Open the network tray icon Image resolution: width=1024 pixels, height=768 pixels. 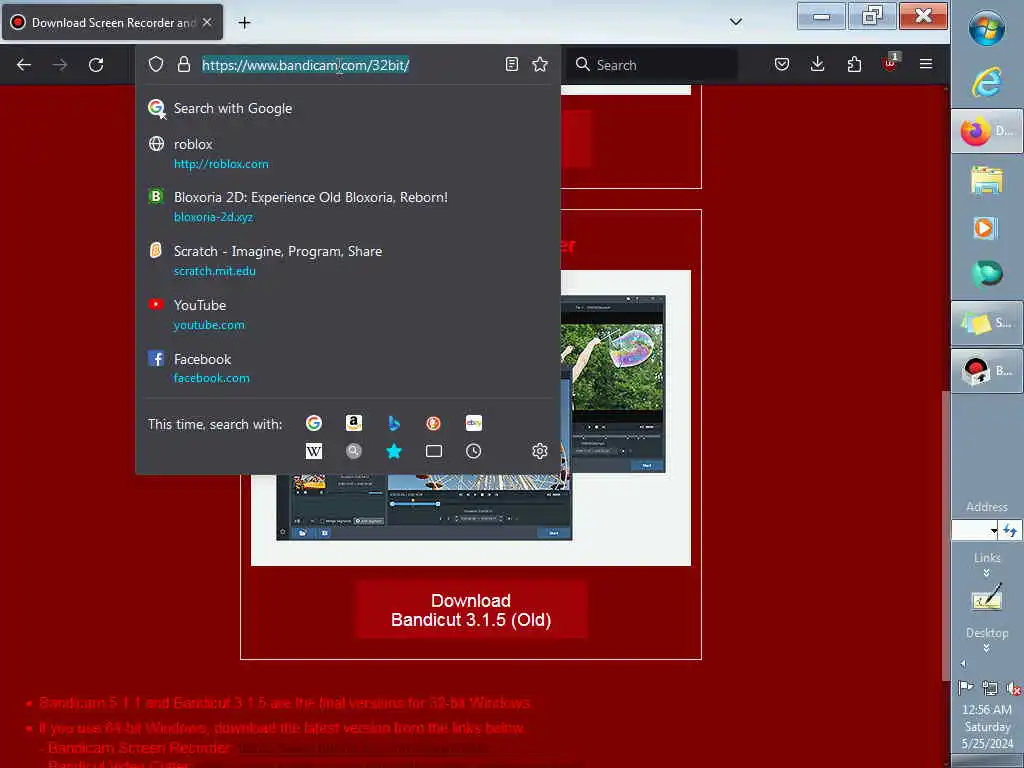click(990, 688)
